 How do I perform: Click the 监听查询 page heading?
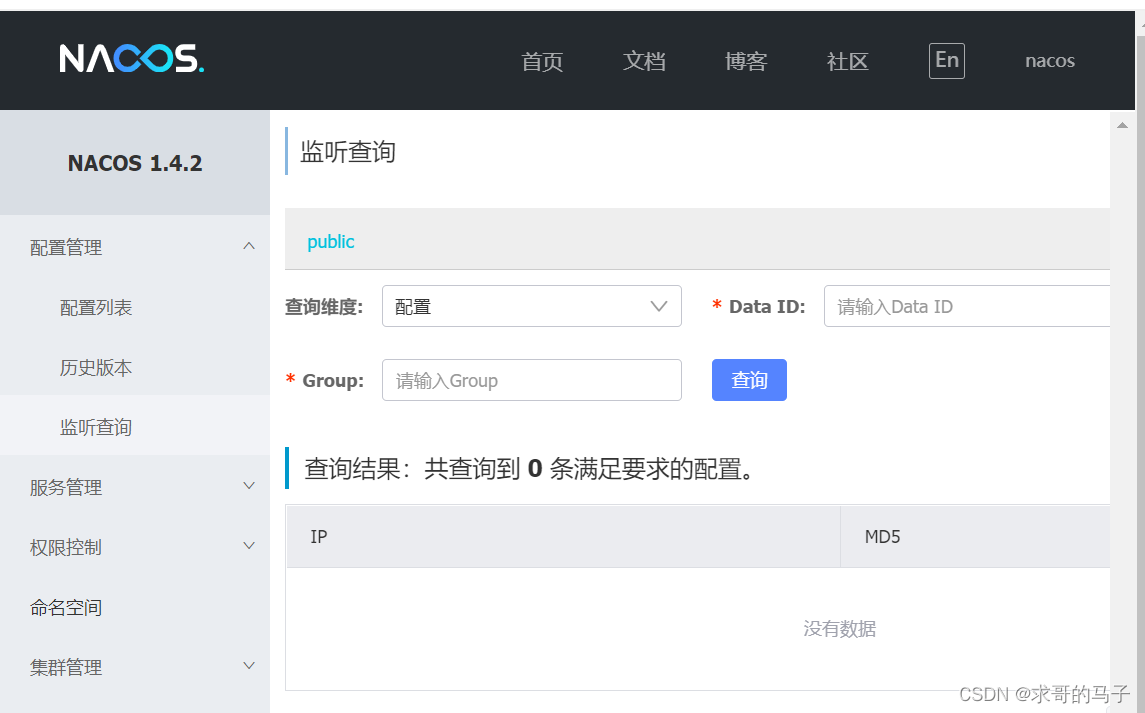tap(348, 152)
